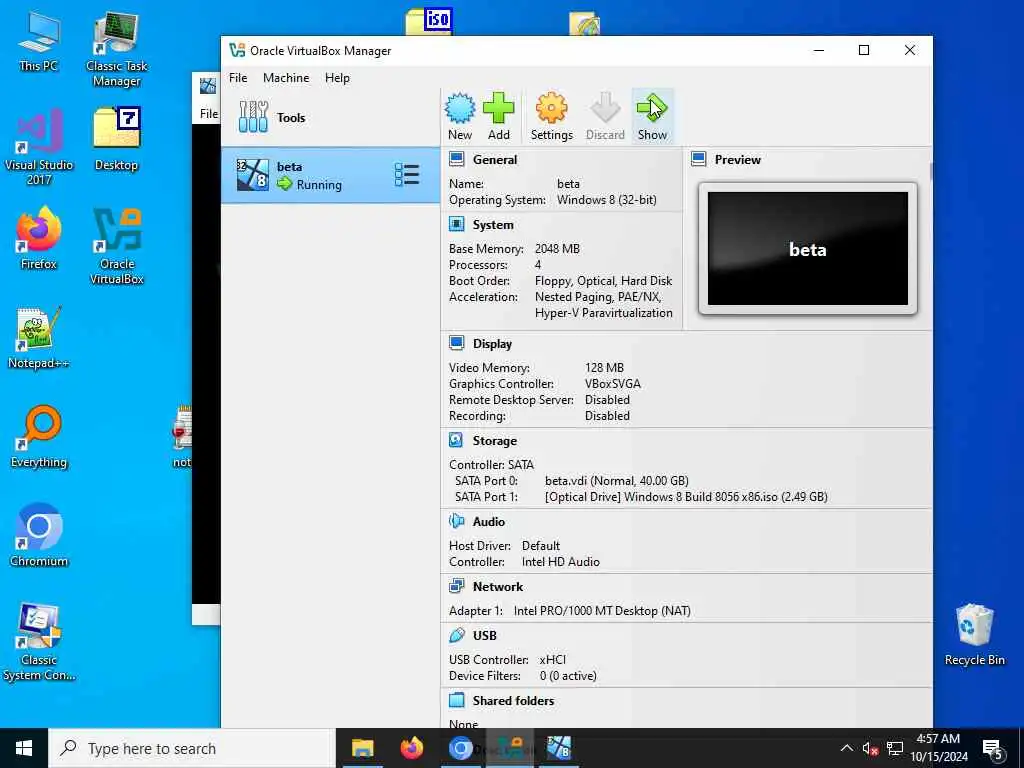Click the VBoxSVGA graphics controller value
The image size is (1024, 768).
pos(613,383)
